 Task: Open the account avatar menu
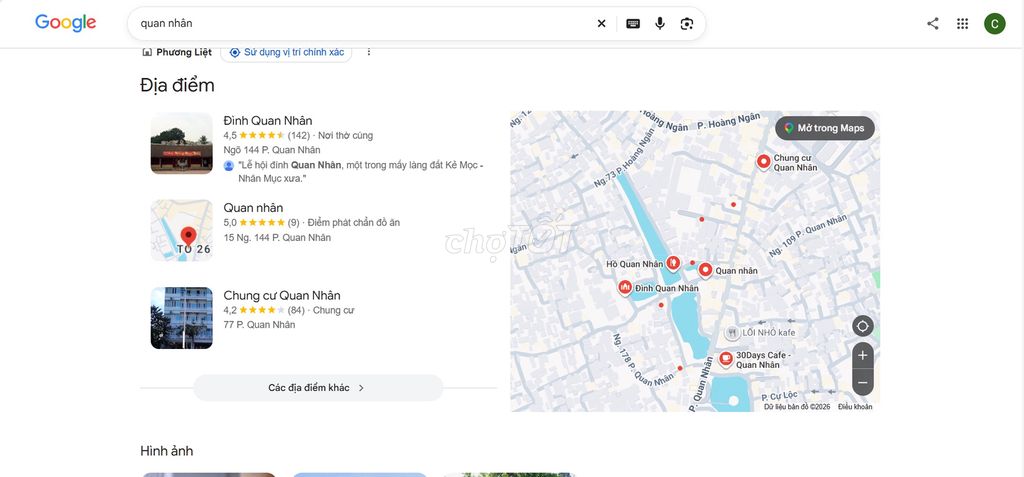coord(995,24)
